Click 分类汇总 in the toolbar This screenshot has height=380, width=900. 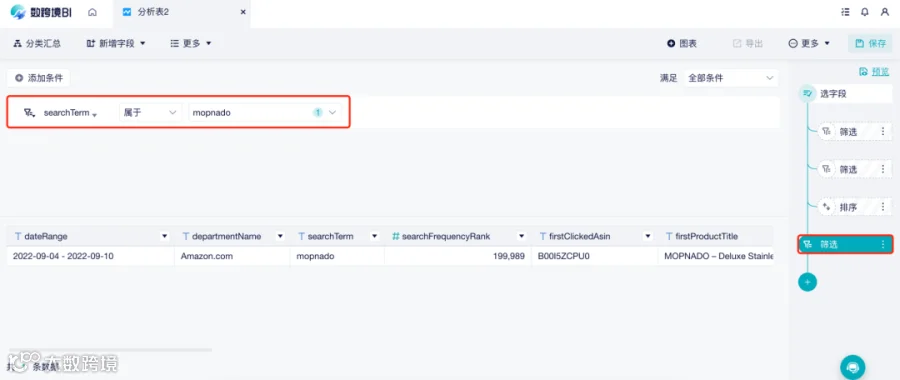point(37,43)
